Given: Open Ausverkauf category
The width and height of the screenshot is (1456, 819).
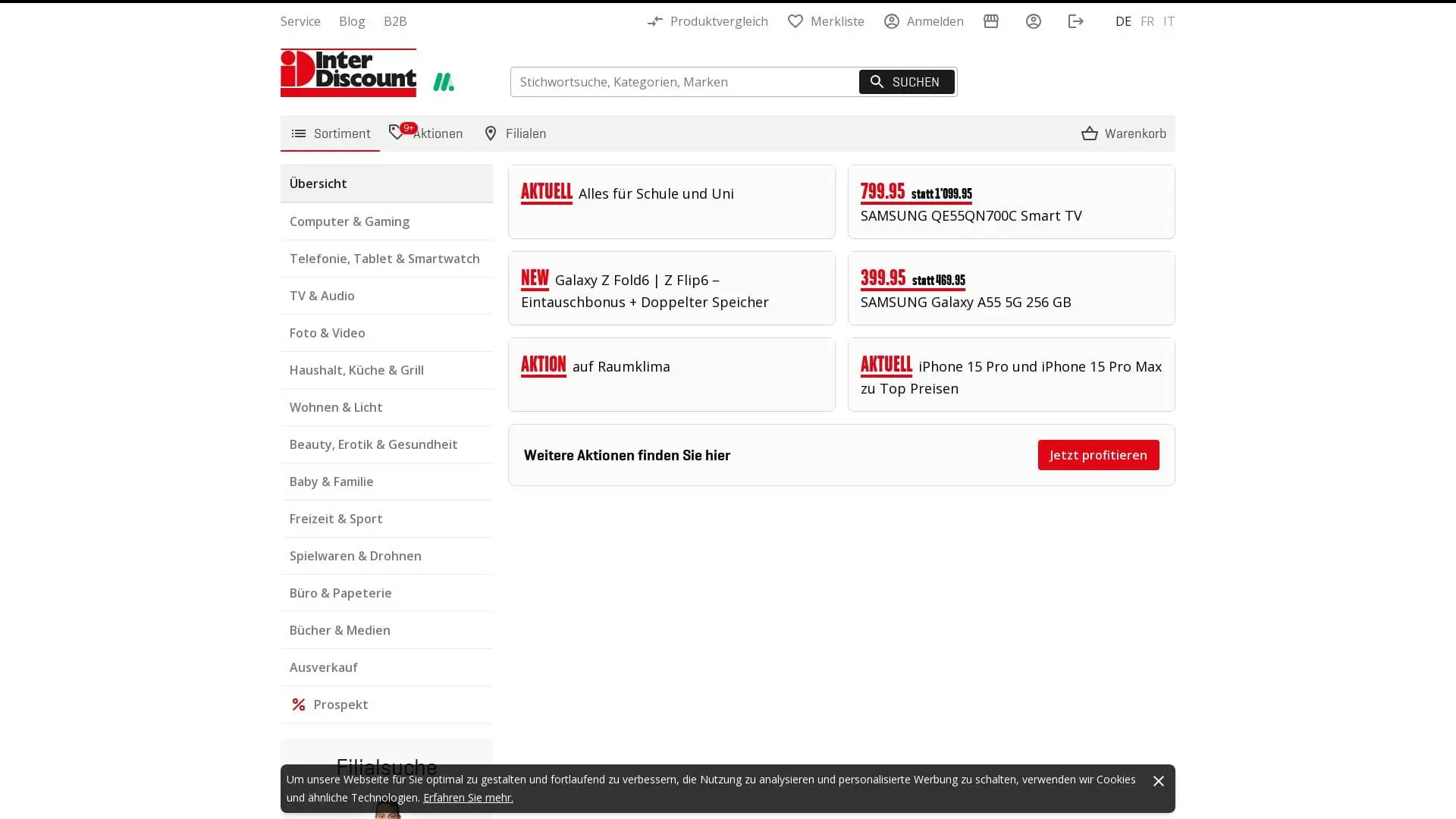Looking at the screenshot, I should click(387, 667).
